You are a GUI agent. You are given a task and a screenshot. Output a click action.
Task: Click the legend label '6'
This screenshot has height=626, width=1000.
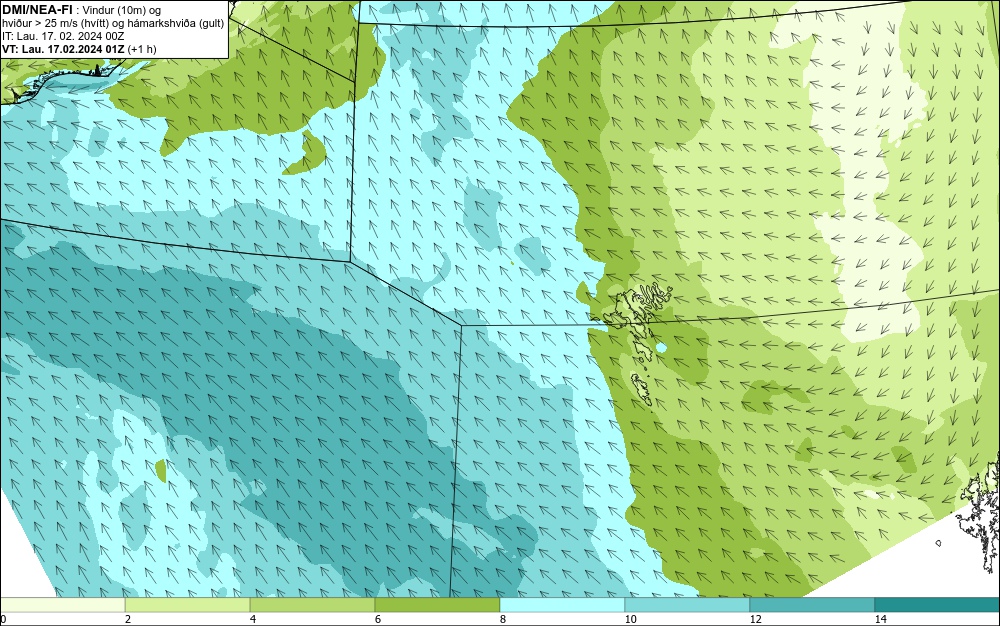tap(378, 620)
